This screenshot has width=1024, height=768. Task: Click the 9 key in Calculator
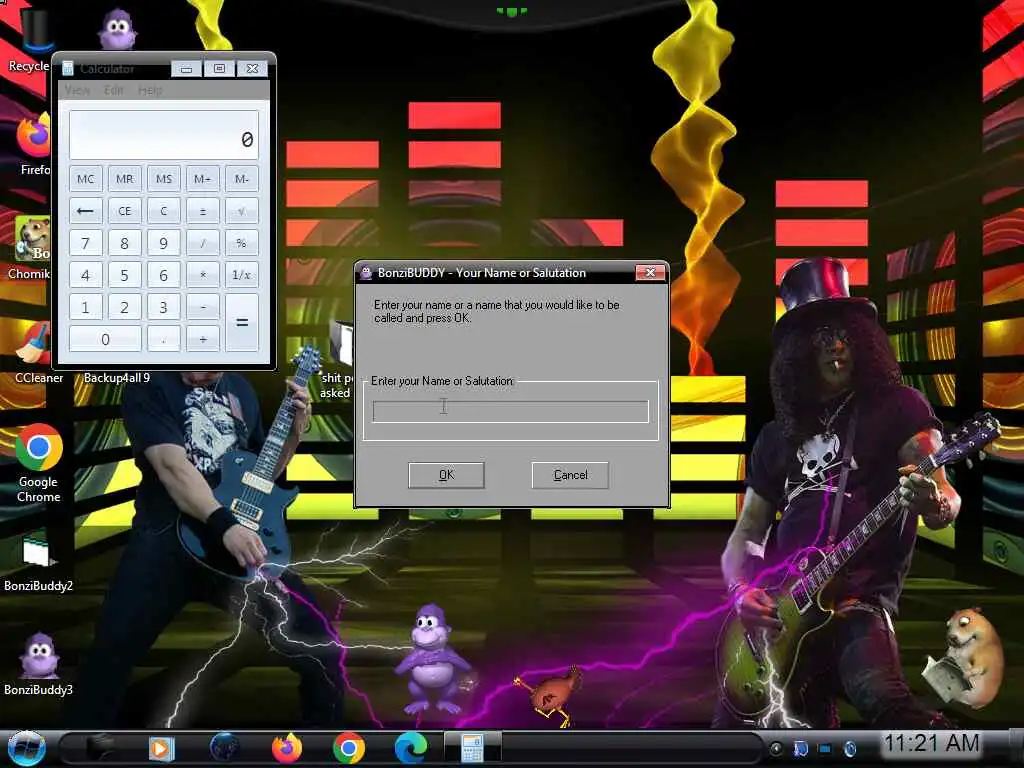[x=164, y=243]
